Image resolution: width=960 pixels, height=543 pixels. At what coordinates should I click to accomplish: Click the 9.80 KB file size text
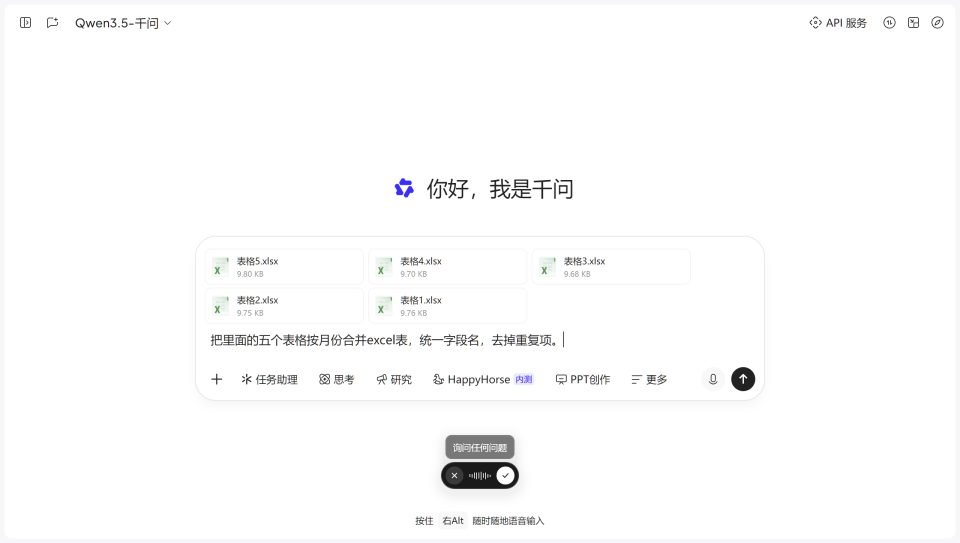[x=250, y=274]
